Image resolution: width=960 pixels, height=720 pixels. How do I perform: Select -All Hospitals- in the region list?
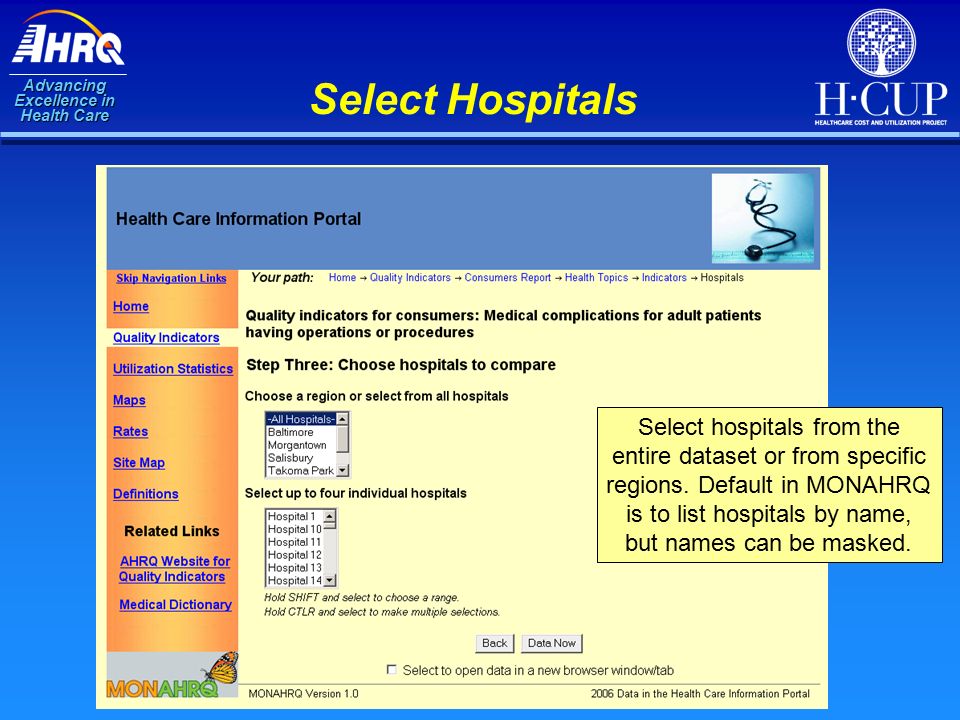tap(301, 419)
